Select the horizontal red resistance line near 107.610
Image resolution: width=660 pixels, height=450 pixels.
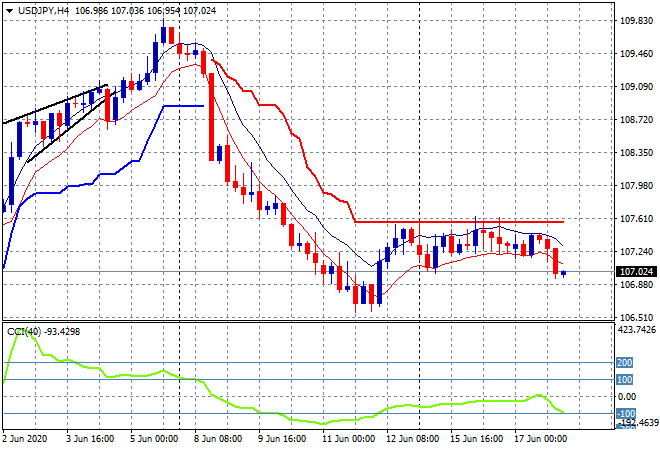coord(459,221)
